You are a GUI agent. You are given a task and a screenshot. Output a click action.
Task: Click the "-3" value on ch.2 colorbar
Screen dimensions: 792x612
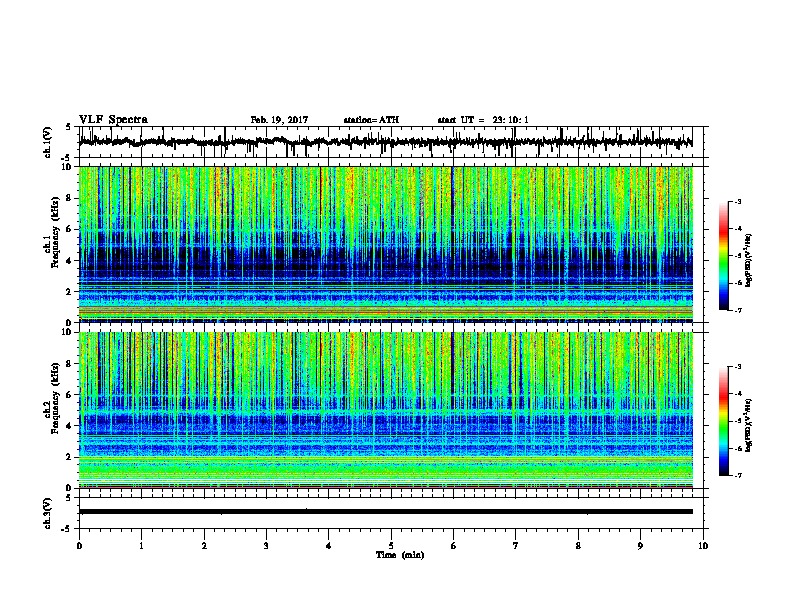point(738,367)
